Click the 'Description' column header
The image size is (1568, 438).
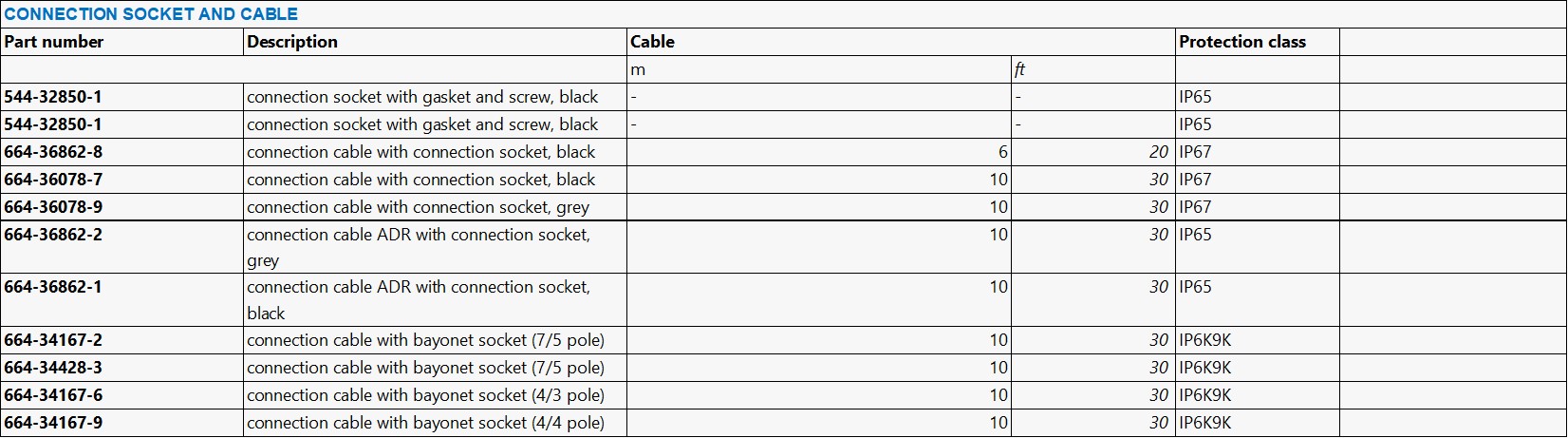click(x=292, y=42)
